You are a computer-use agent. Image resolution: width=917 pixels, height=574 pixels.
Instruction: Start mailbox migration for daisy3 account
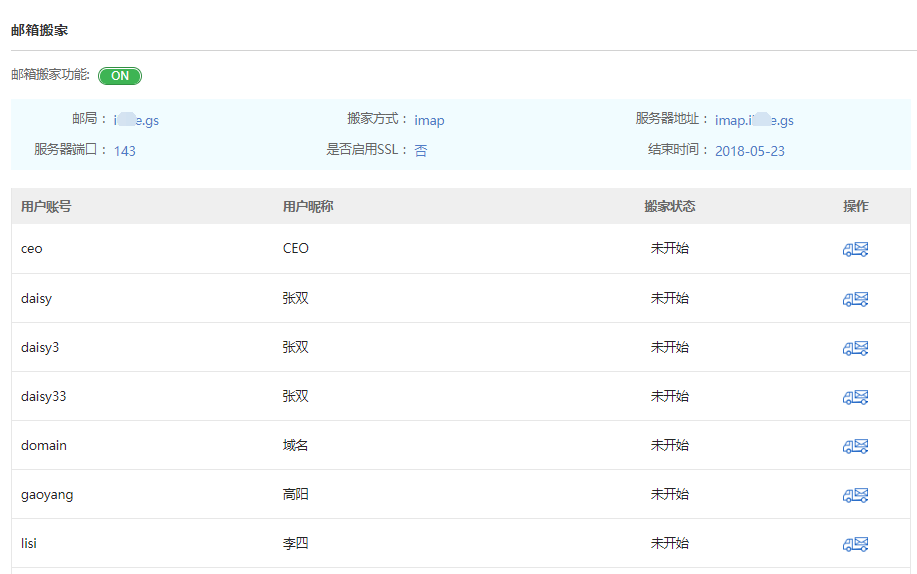(x=855, y=347)
